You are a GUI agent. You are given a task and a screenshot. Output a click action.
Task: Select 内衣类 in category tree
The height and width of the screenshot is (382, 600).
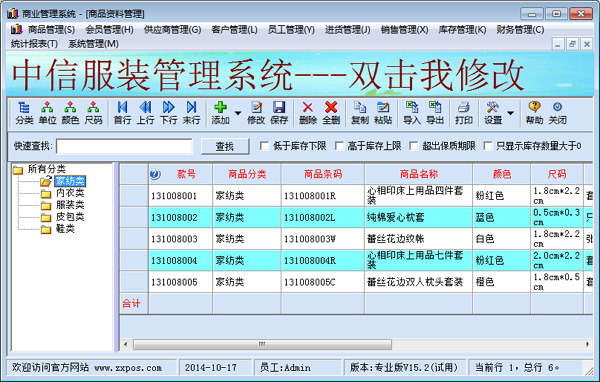click(x=70, y=193)
